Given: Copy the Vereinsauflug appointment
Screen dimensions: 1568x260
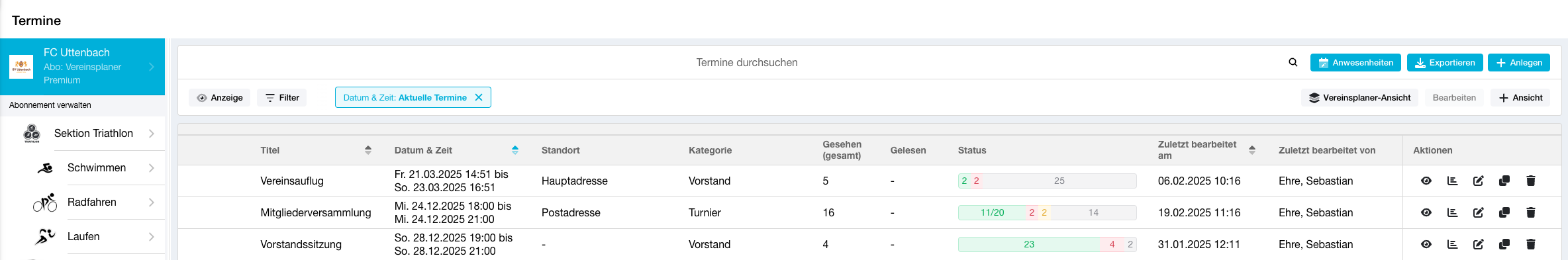Looking at the screenshot, I should pos(1504,181).
